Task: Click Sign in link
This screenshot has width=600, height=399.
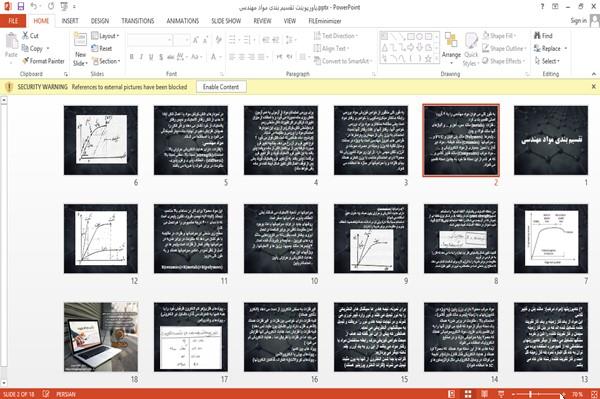Action: pos(578,21)
